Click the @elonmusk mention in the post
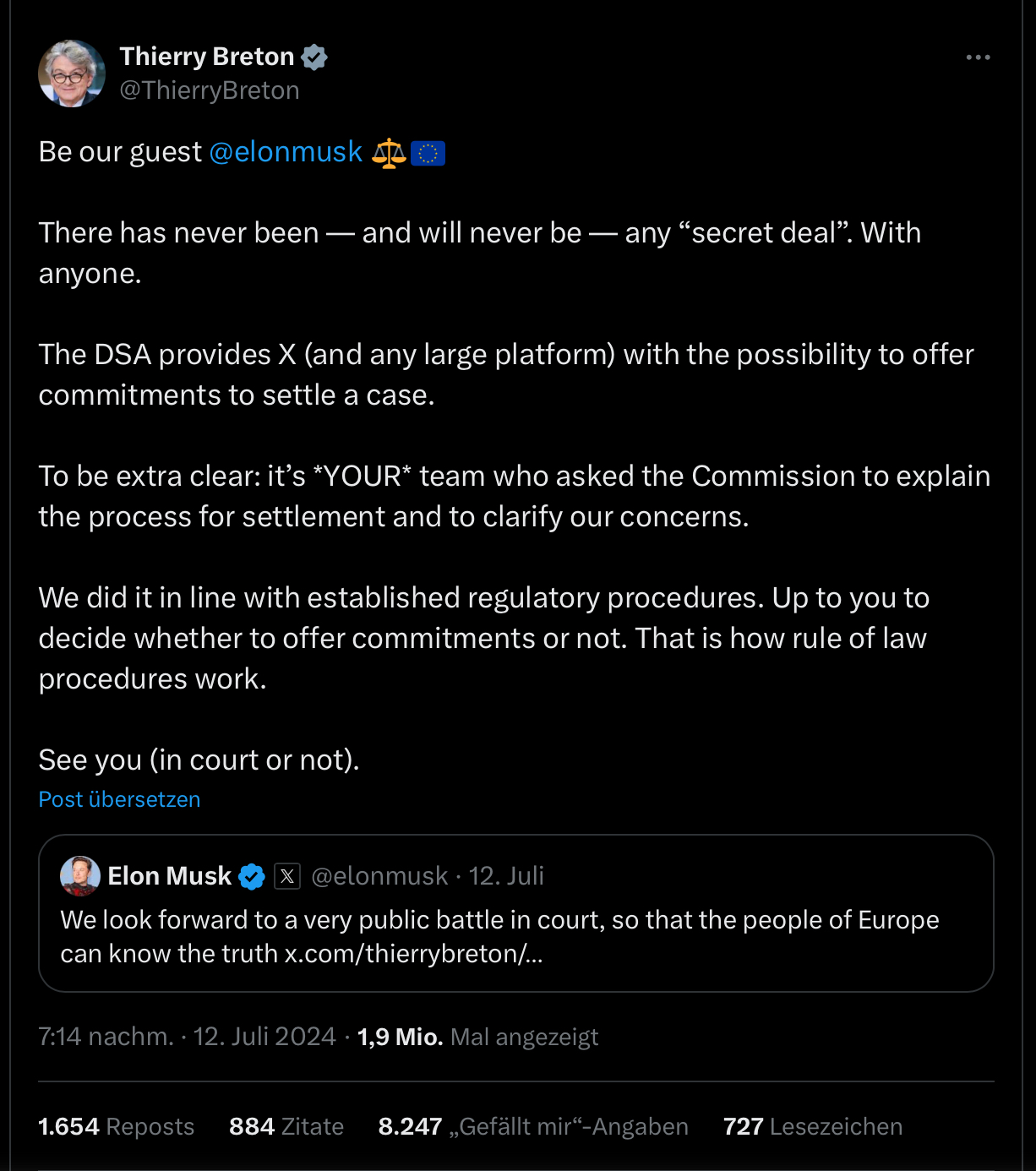The image size is (1036, 1171). 286,152
